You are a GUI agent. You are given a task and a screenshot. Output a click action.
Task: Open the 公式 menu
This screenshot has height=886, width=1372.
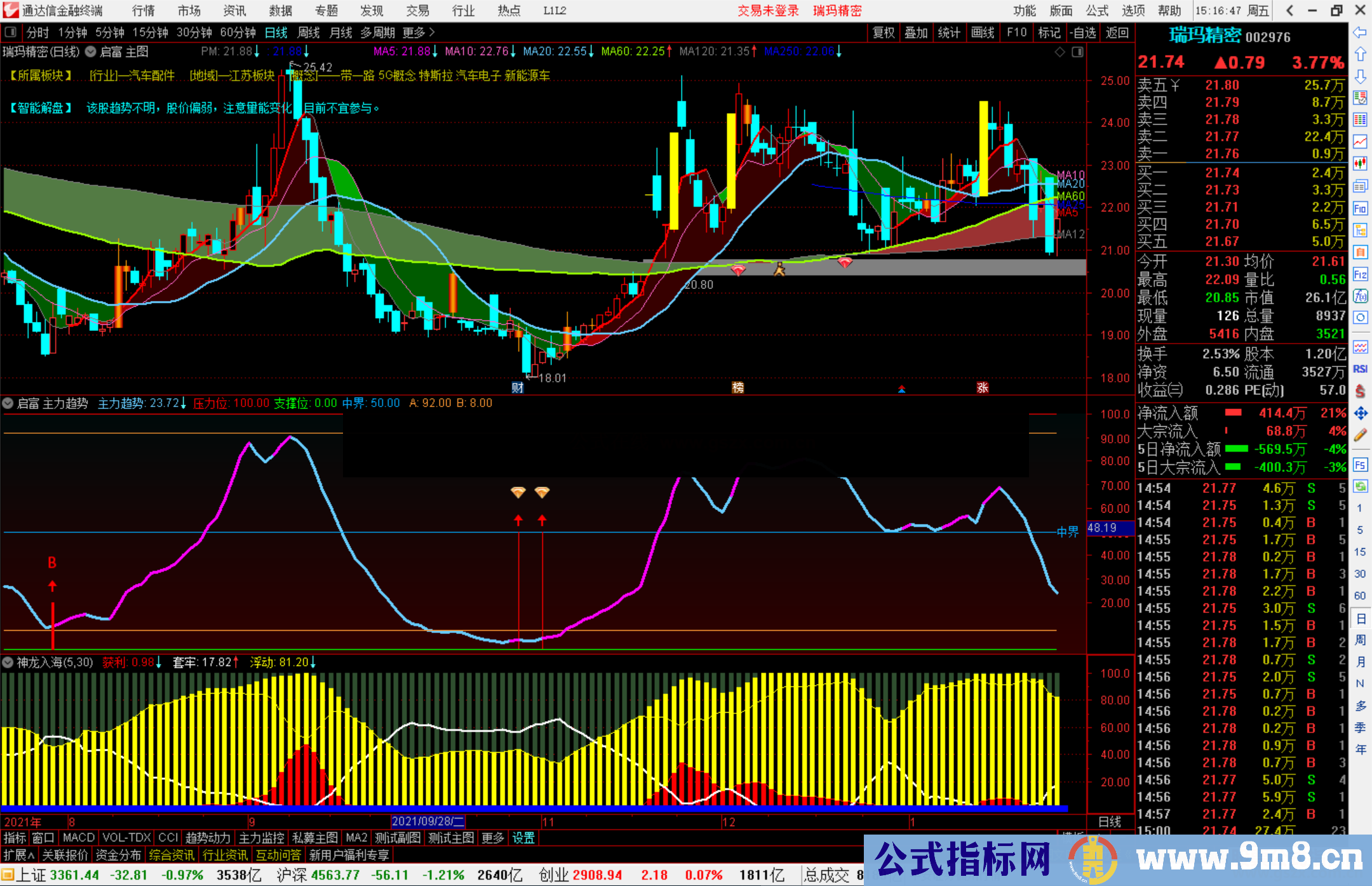(1097, 11)
